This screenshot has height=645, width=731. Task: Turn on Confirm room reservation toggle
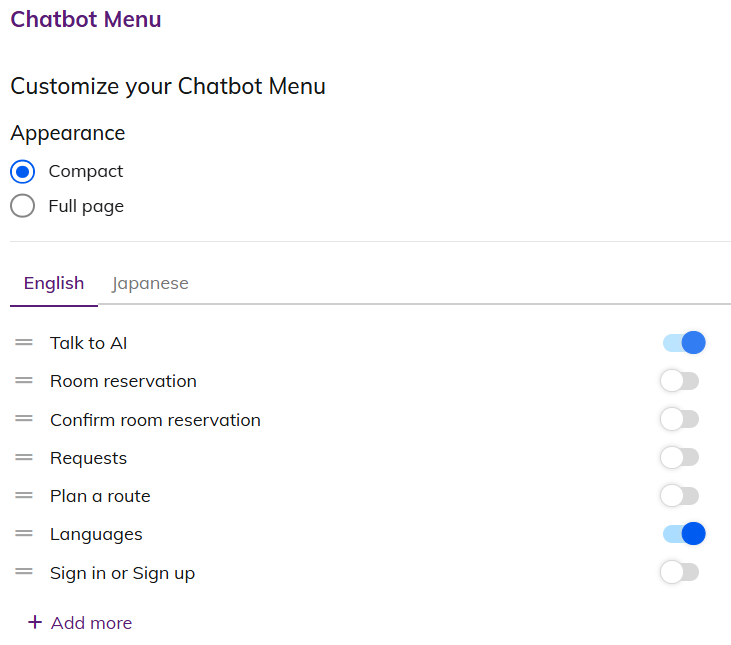(x=680, y=420)
